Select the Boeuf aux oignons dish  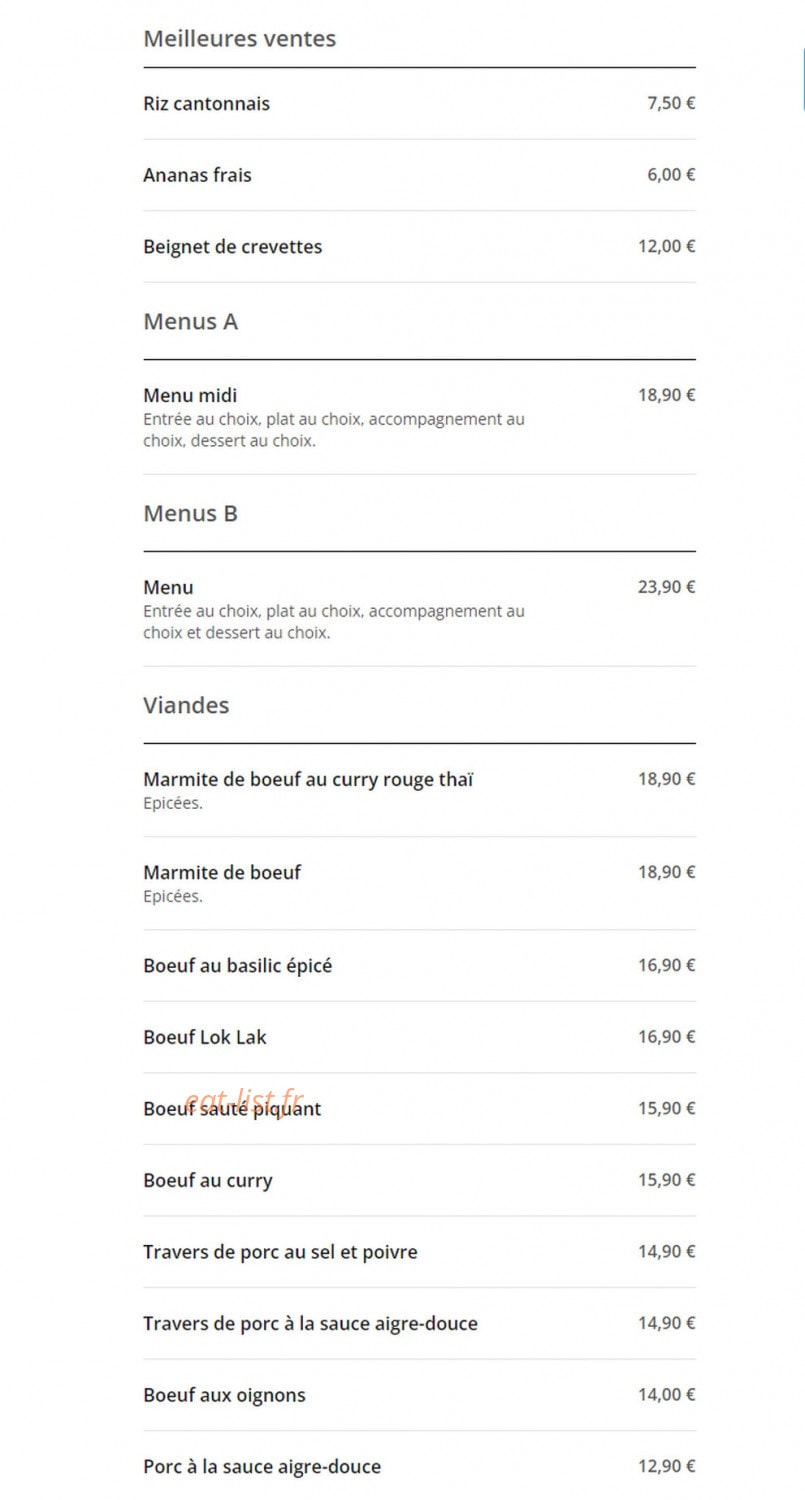419,1395
